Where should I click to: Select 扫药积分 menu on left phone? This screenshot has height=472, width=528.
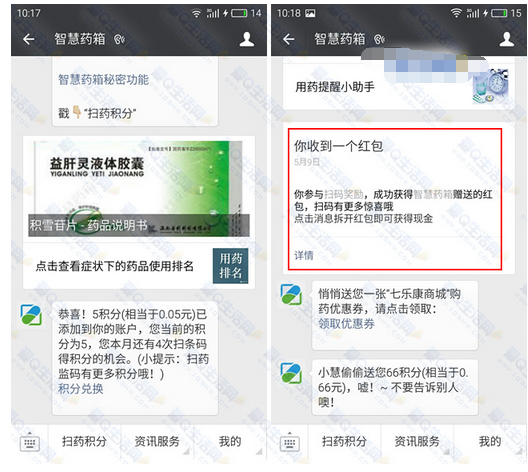pyautogui.click(x=85, y=441)
